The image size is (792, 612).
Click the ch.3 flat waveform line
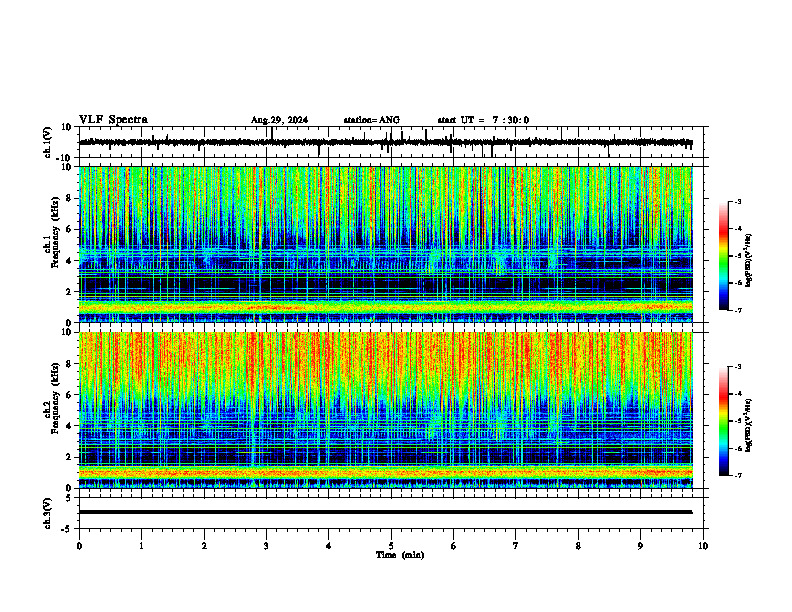[x=386, y=512]
